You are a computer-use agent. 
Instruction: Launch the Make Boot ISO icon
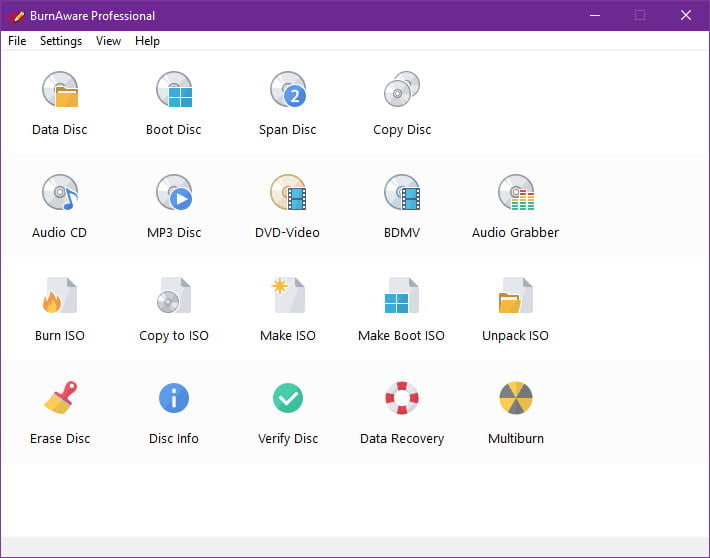(402, 295)
